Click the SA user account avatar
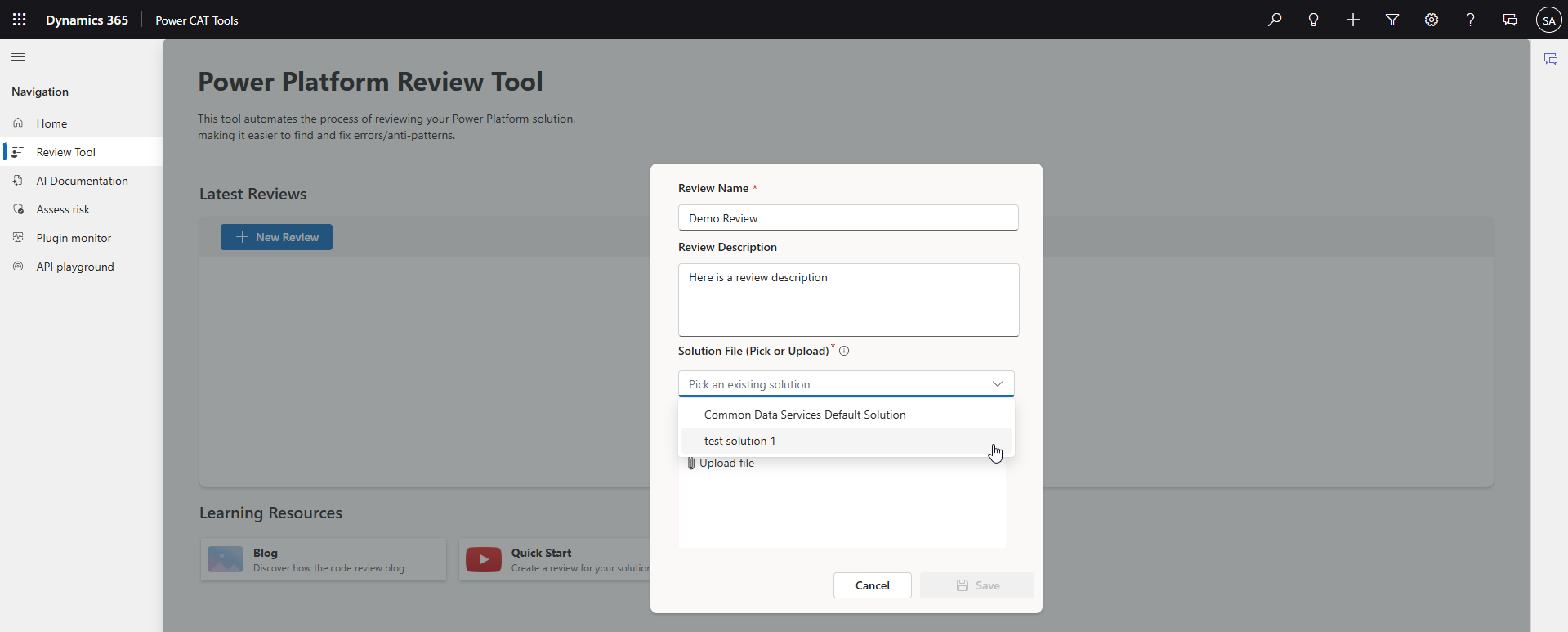The width and height of the screenshot is (1568, 632). click(x=1549, y=20)
